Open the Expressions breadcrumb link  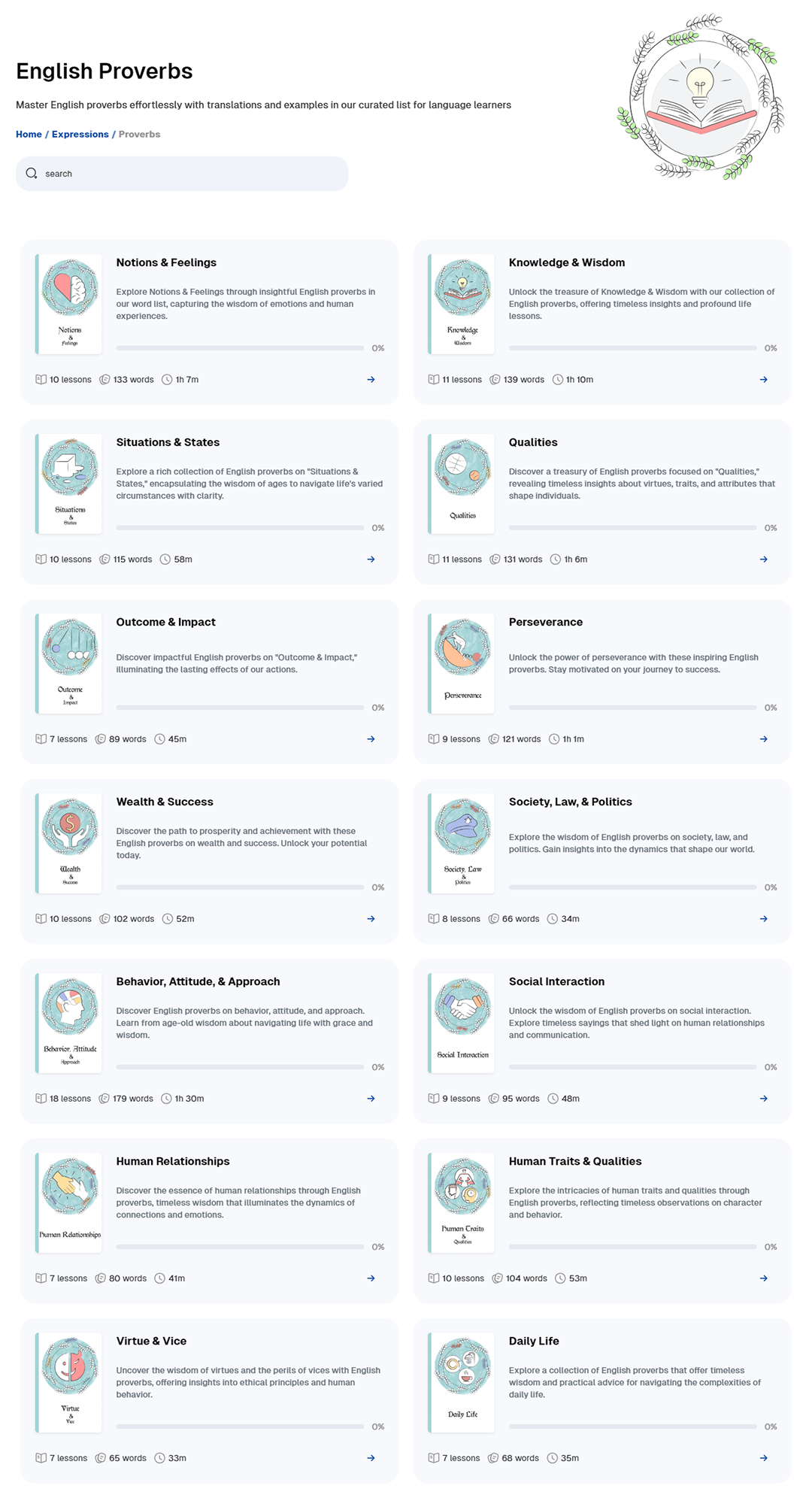pyautogui.click(x=80, y=135)
